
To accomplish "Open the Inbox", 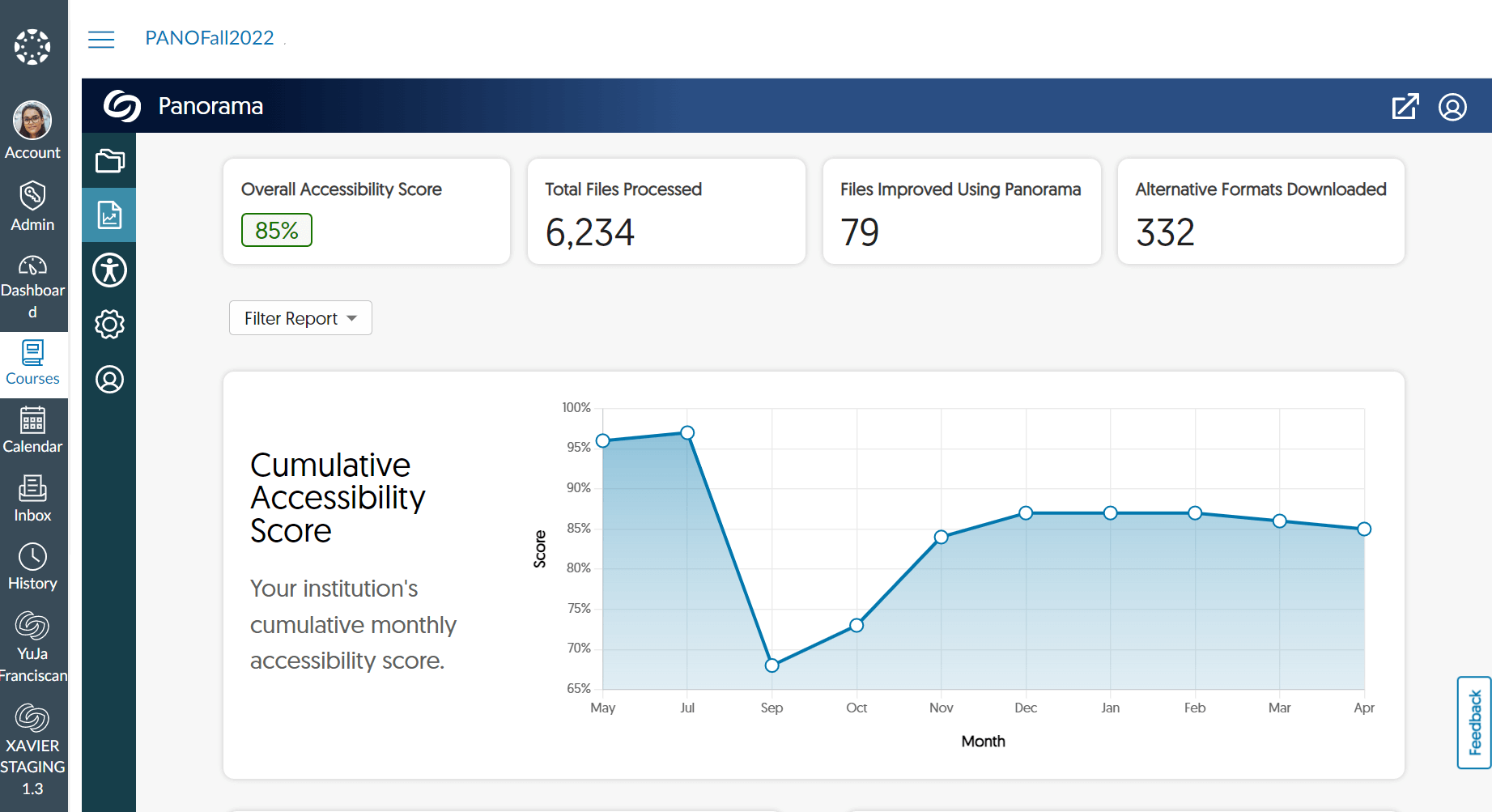I will coord(32,499).
